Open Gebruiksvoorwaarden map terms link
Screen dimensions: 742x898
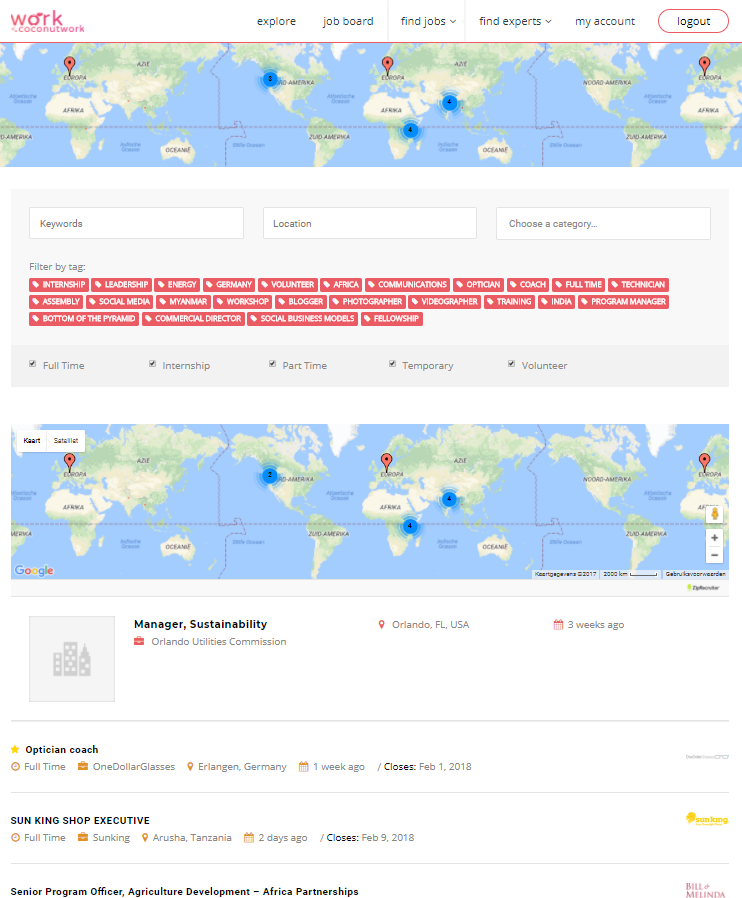[695, 574]
